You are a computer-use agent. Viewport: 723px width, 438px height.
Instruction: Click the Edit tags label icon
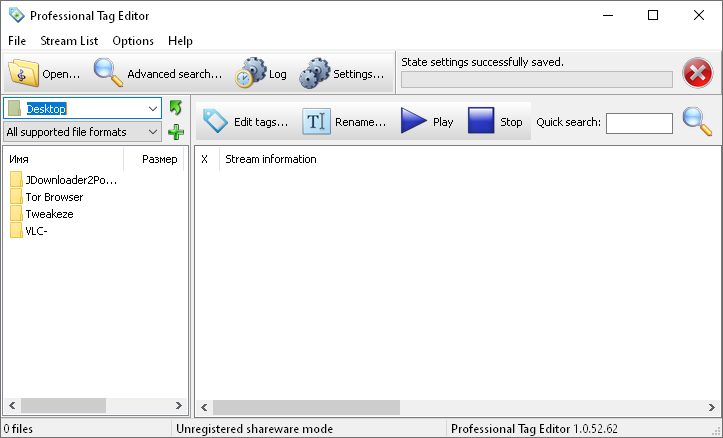coord(215,121)
